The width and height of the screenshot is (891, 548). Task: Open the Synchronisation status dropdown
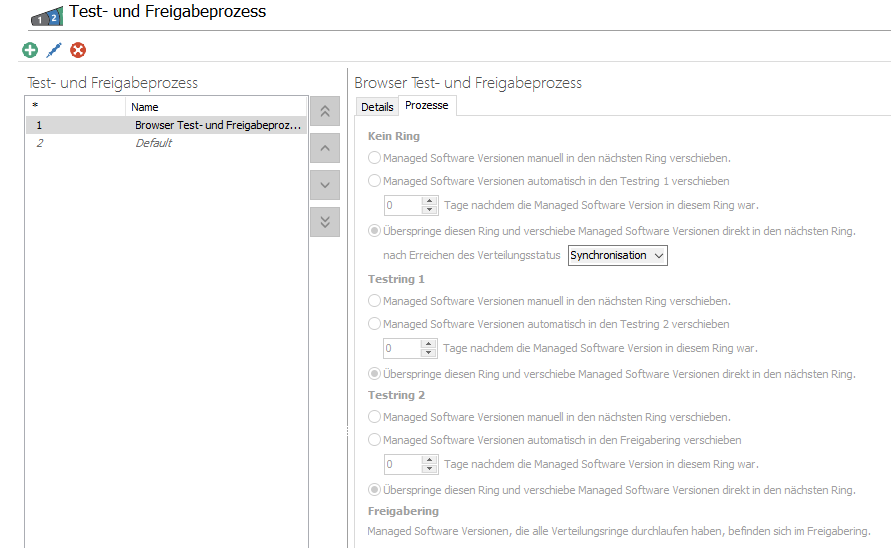617,255
